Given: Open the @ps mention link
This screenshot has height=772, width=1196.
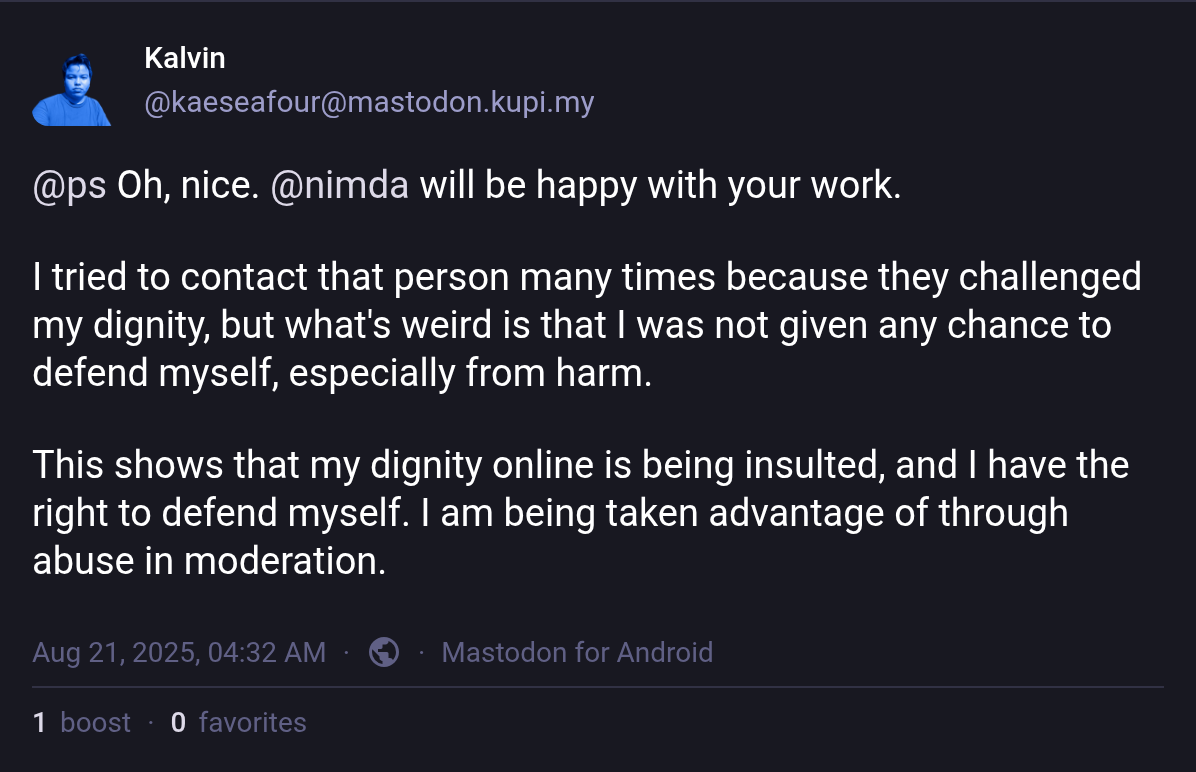Looking at the screenshot, I should click(69, 186).
